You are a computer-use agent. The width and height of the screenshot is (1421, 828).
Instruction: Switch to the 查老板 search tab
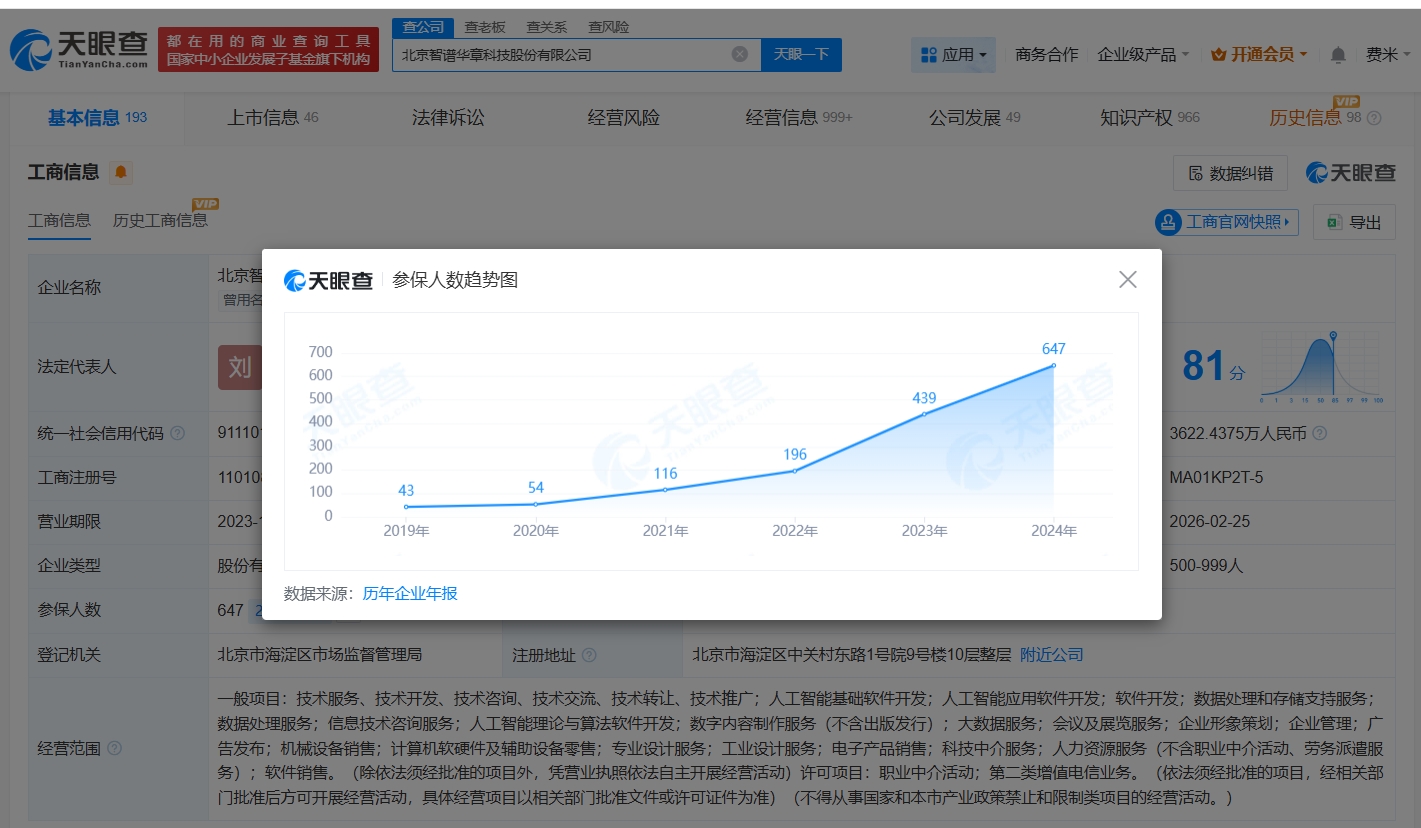click(485, 27)
